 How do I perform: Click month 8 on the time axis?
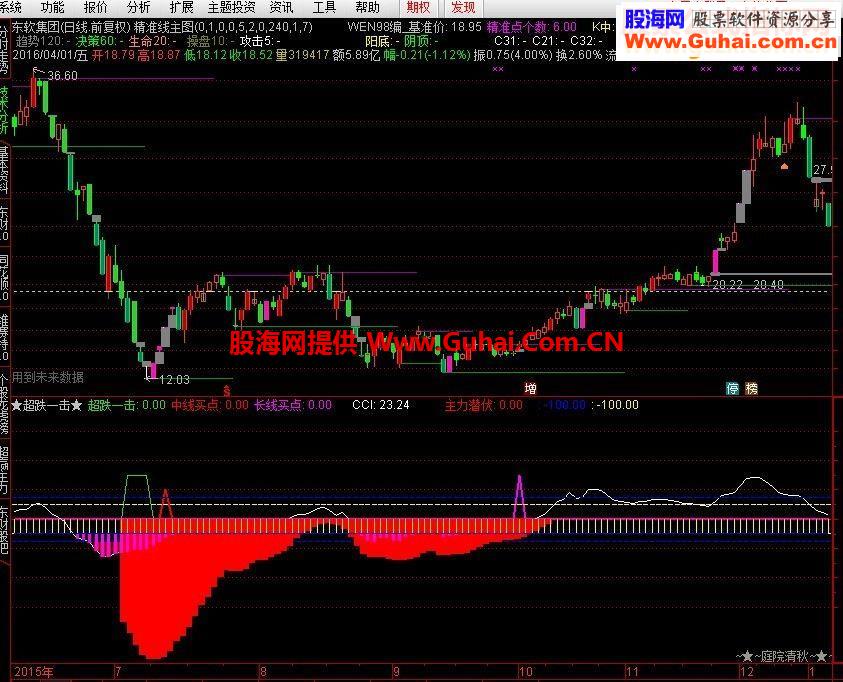coord(263,671)
